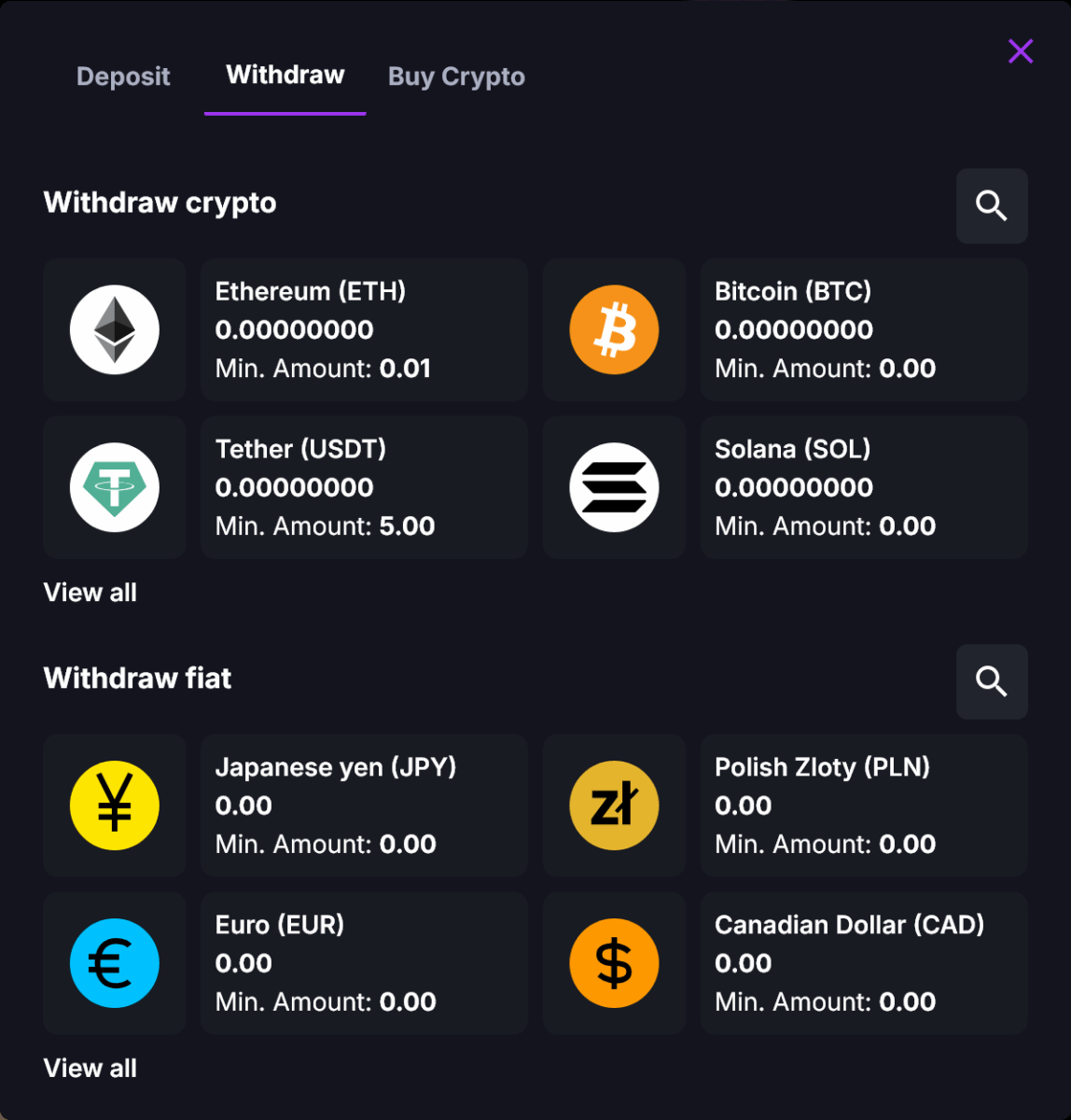The width and height of the screenshot is (1071, 1120).
Task: Open the Ethereum withdrawal card
Action: pos(364,329)
